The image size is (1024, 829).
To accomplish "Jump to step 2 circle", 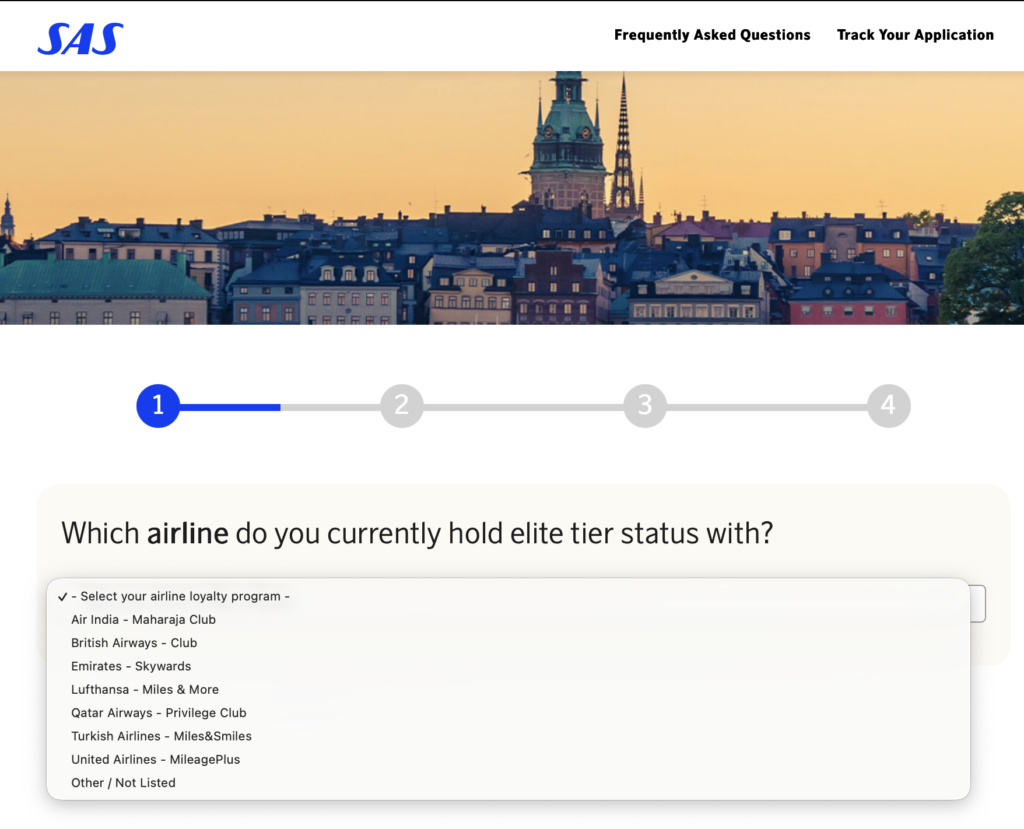I will (402, 406).
